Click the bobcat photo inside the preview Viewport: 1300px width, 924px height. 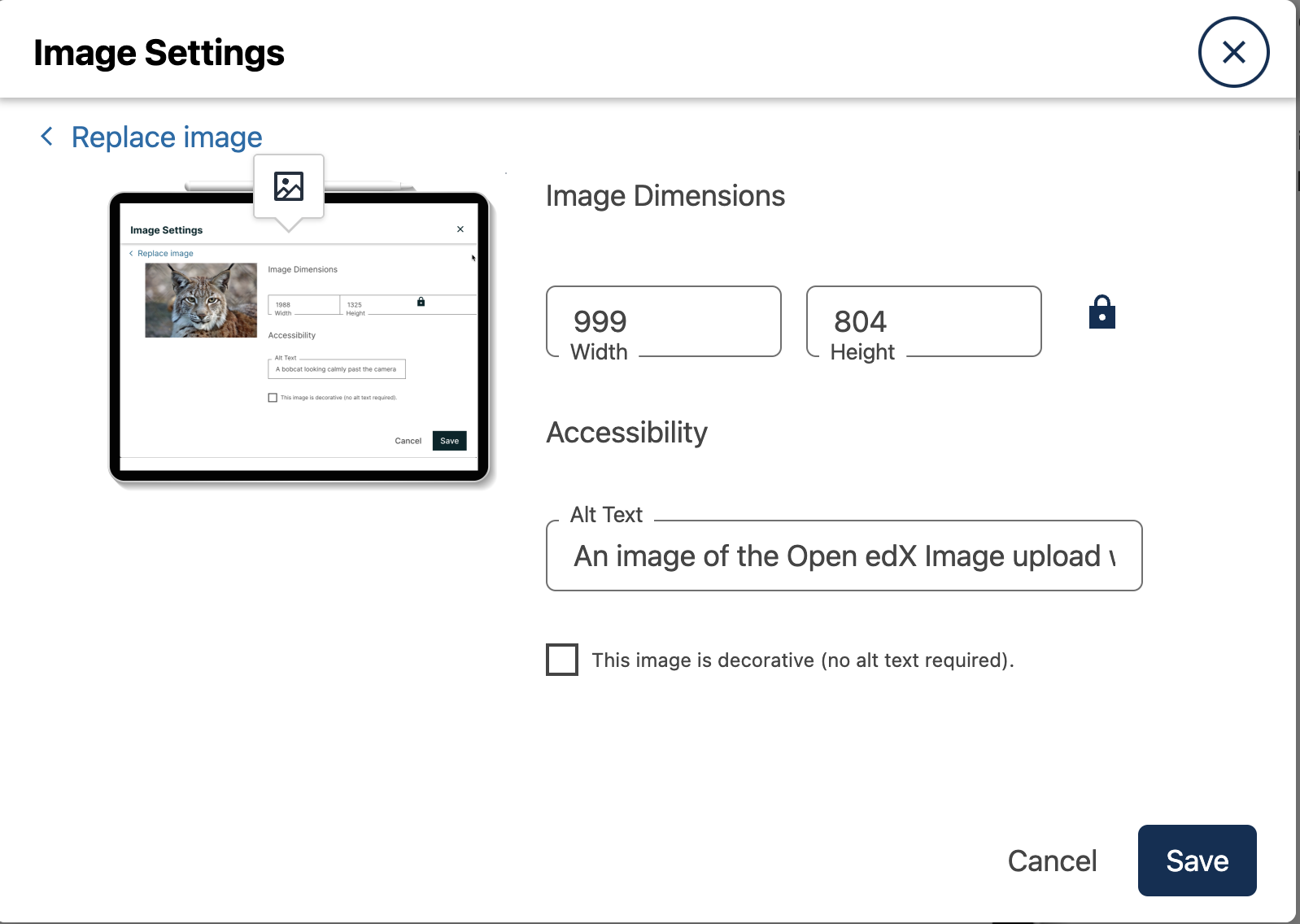[x=201, y=300]
